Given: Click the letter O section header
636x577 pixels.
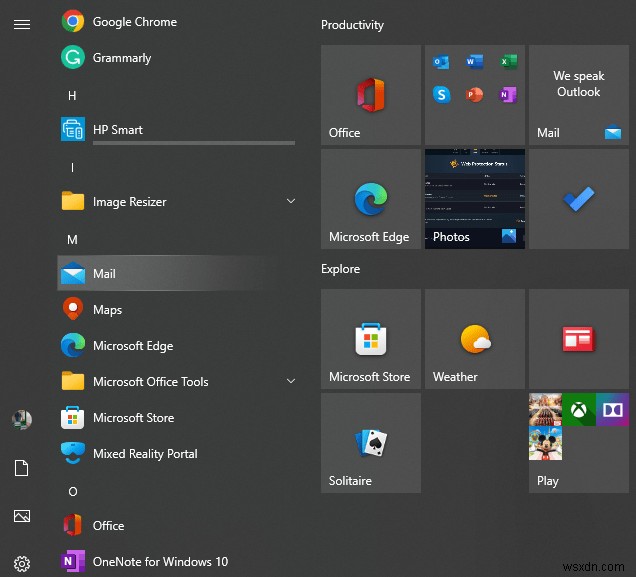Looking at the screenshot, I should (73, 491).
